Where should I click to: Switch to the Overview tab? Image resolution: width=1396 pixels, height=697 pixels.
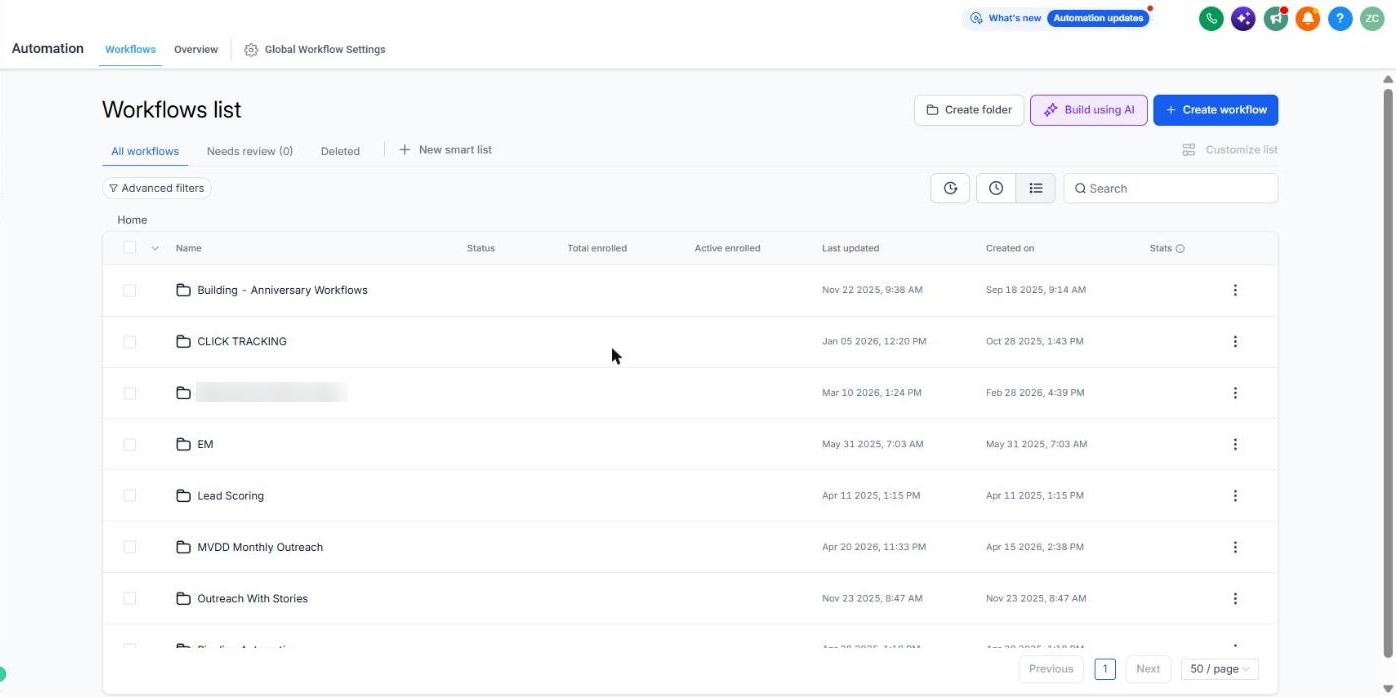coord(196,49)
